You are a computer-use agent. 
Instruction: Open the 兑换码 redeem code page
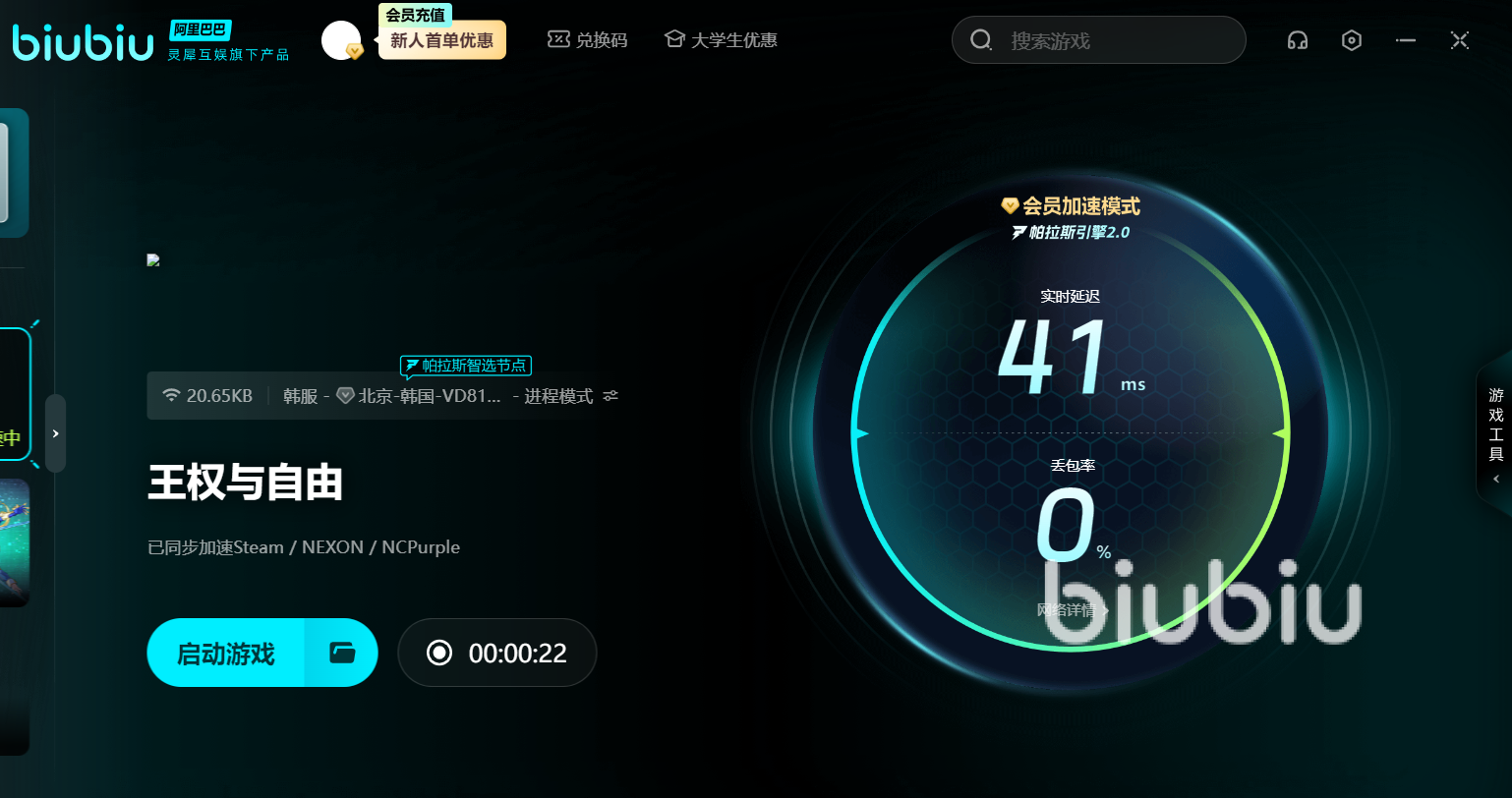click(587, 40)
